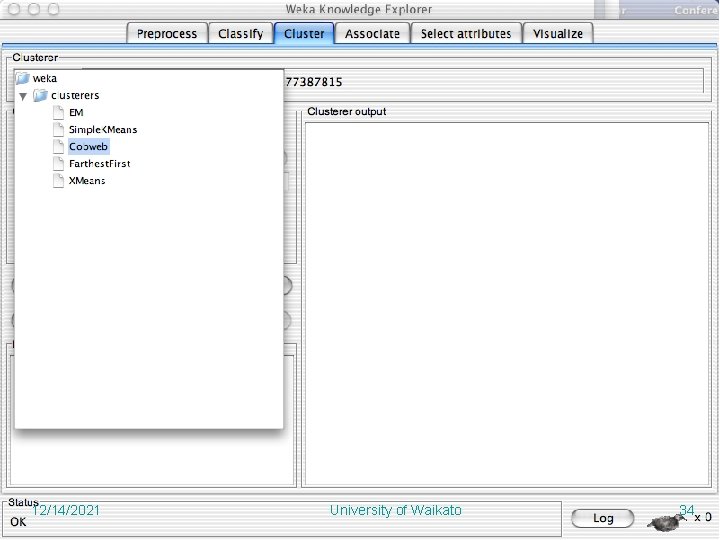This screenshot has width=720, height=540.
Task: Click the weka root folder icon
Action: (x=23, y=79)
